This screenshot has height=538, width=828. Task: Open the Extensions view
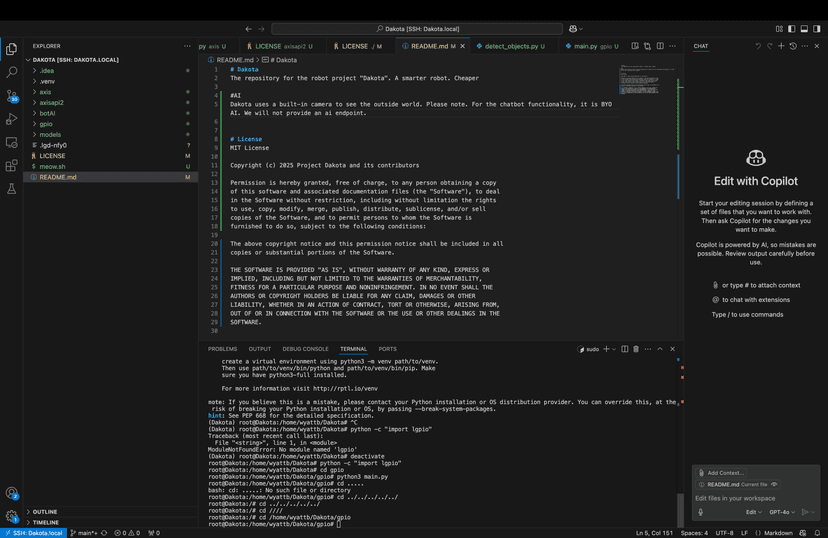point(12,165)
